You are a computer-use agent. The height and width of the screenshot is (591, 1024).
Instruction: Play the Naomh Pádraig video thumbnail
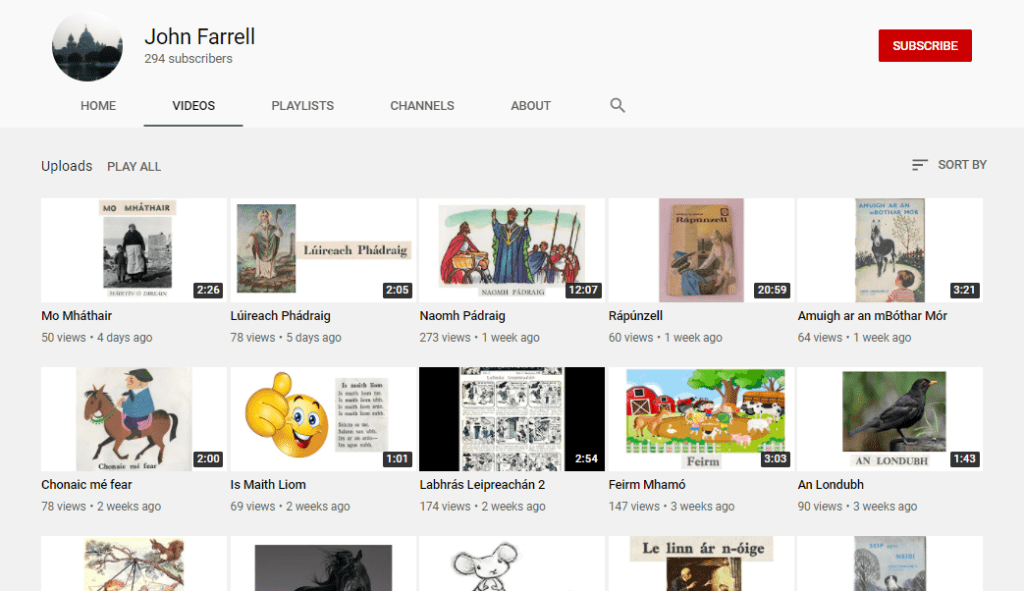coord(512,250)
